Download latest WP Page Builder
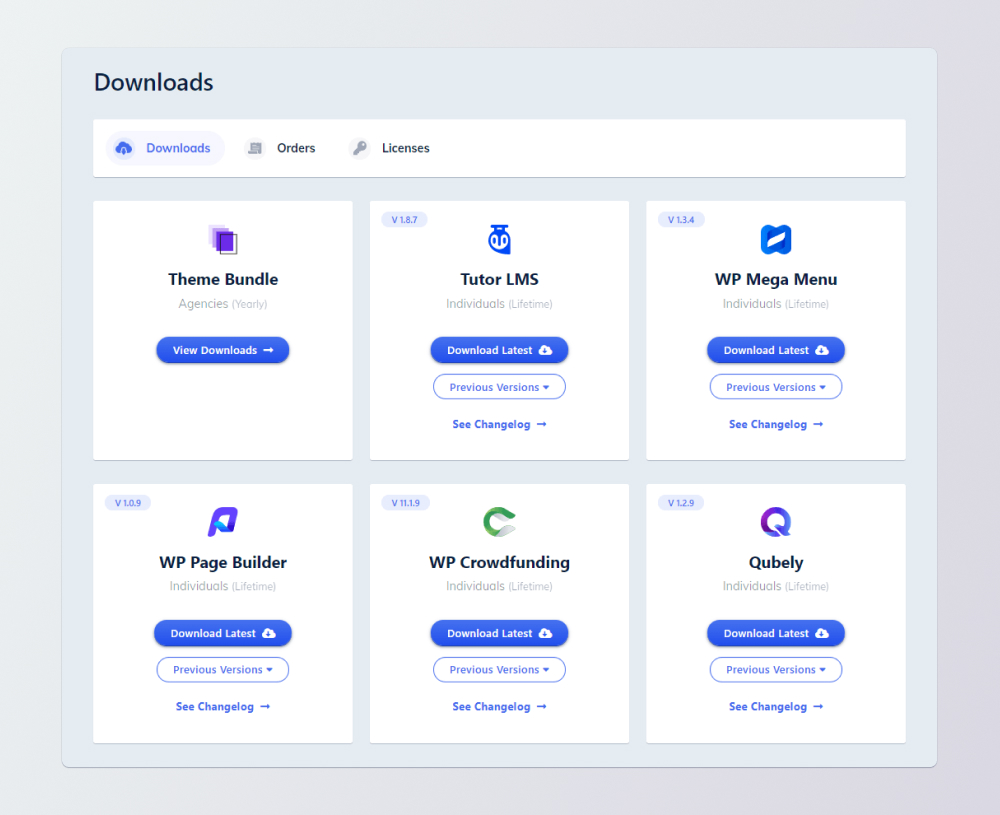The width and height of the screenshot is (1000, 815). 223,633
